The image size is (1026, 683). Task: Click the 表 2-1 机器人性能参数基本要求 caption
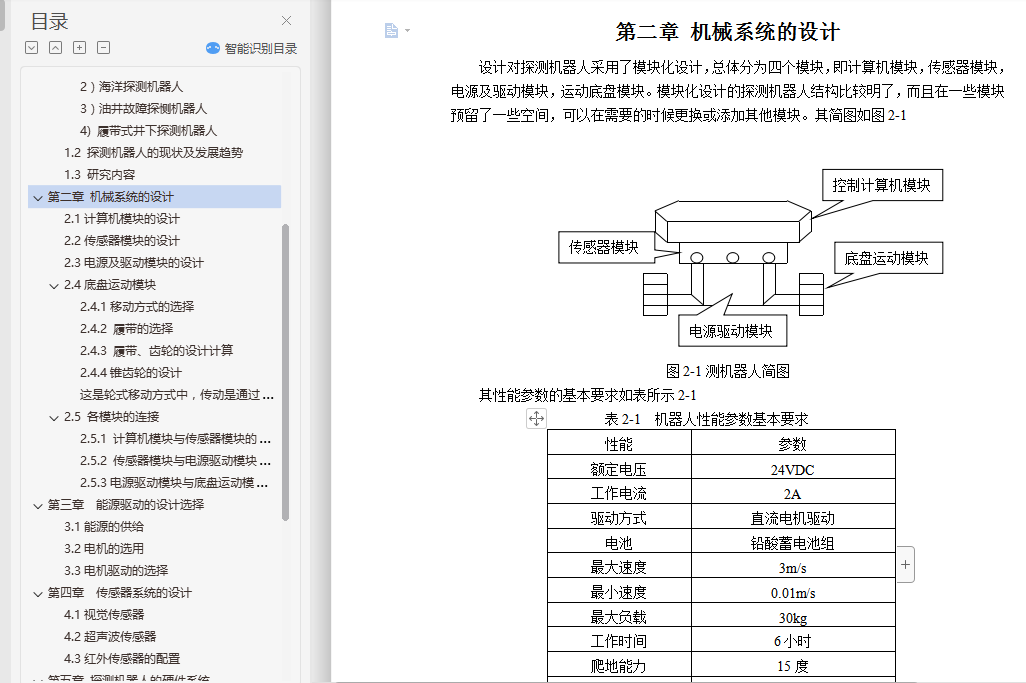click(x=706, y=419)
